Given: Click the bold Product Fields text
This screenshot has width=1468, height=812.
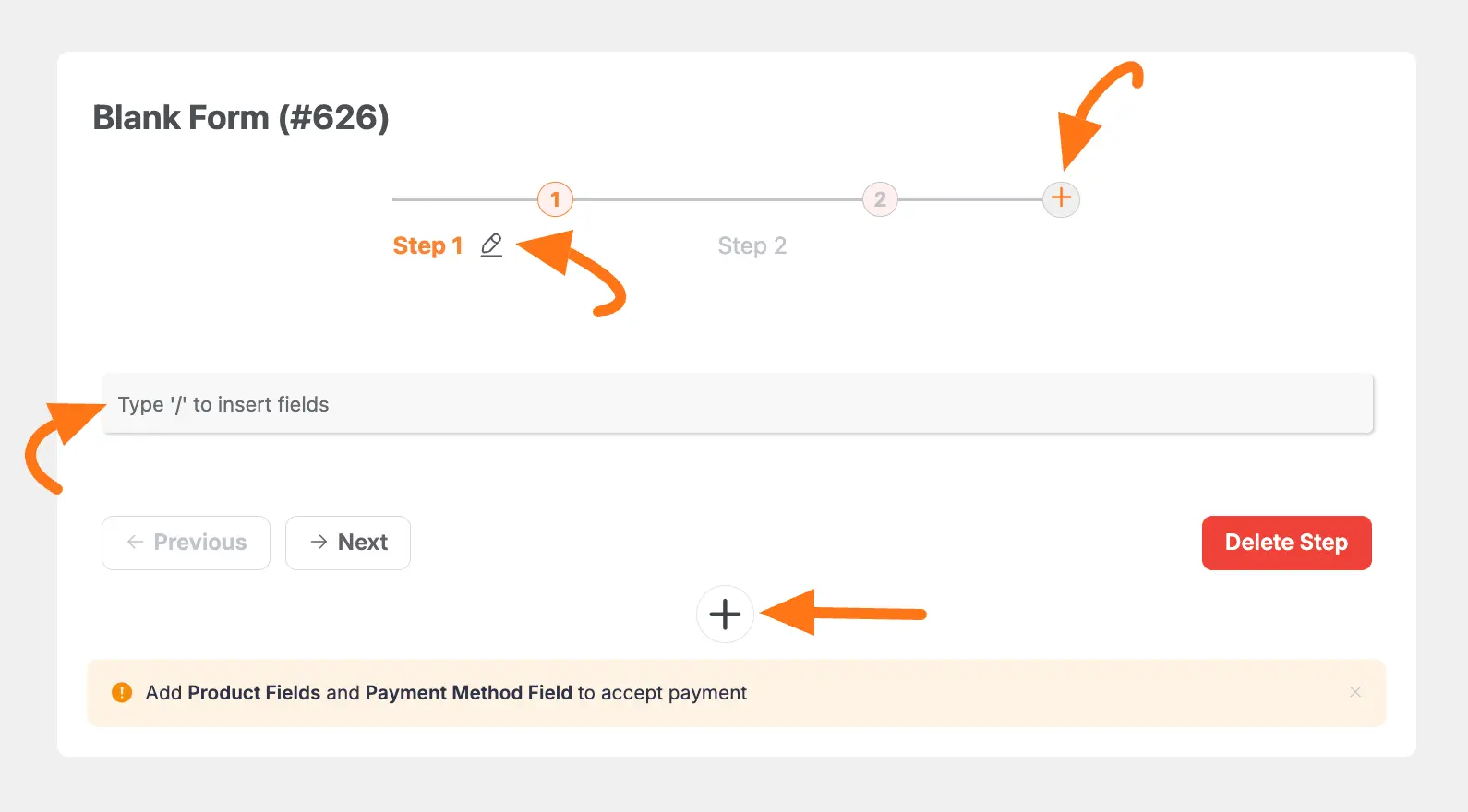Looking at the screenshot, I should pyautogui.click(x=254, y=693).
